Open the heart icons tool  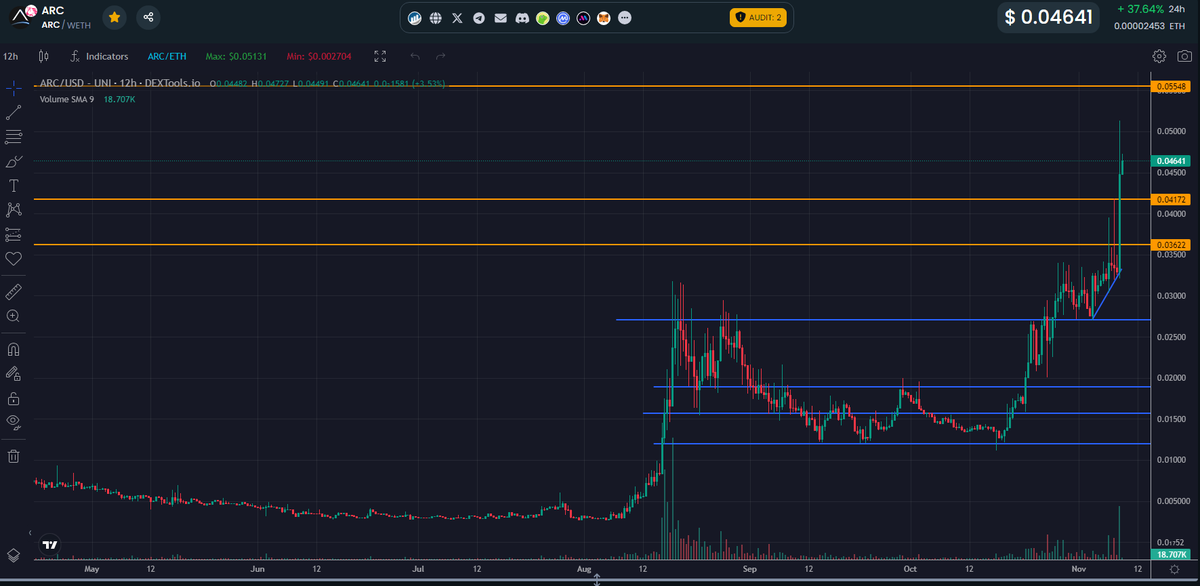[14, 259]
